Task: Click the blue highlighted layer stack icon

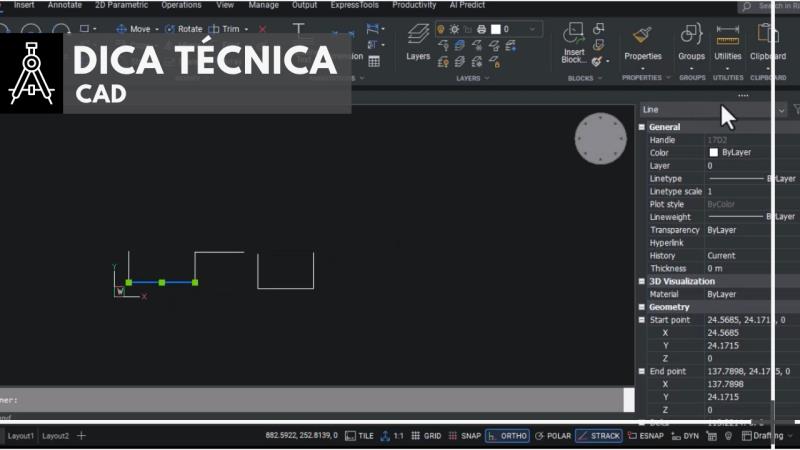Action: 460,45
